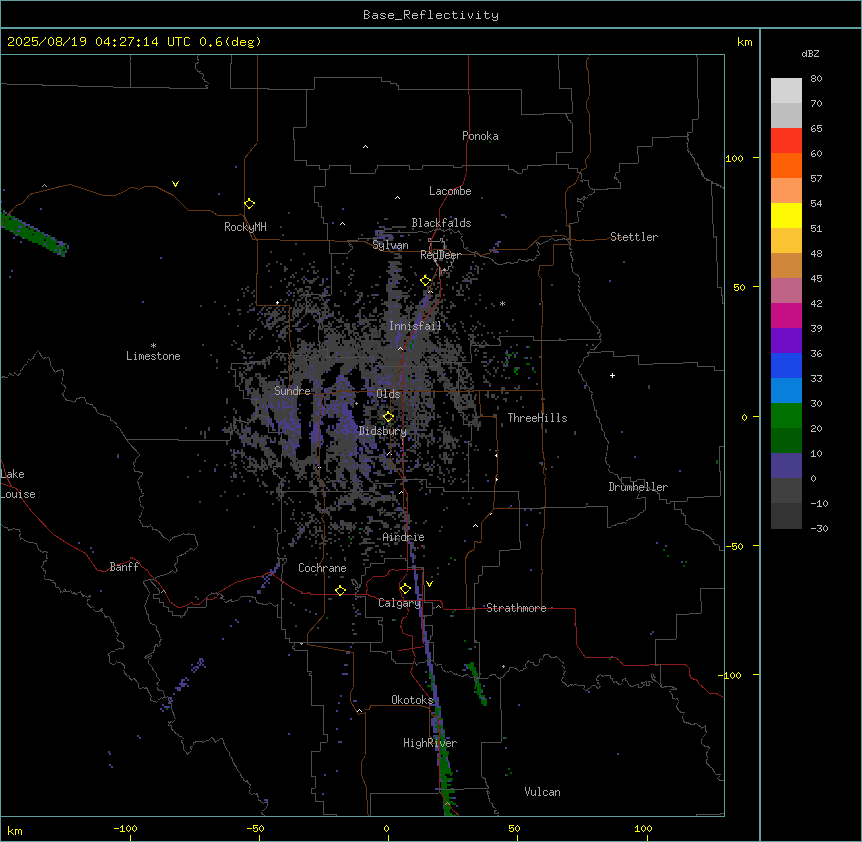
Task: Click the Airdrie label
Action: click(x=403, y=537)
